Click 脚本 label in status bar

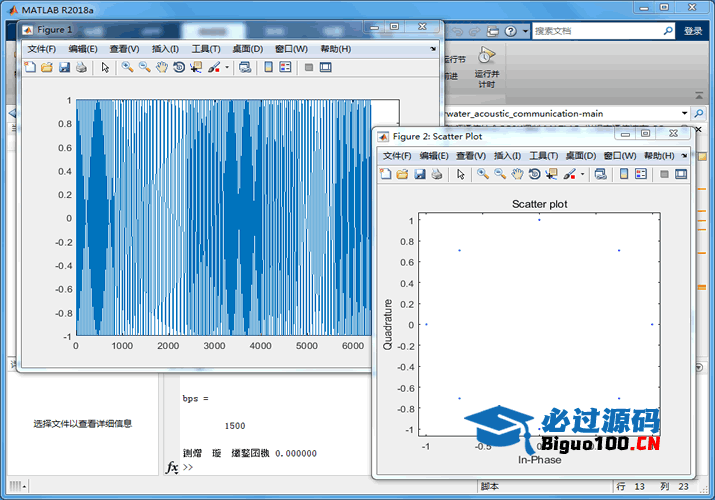(490, 486)
